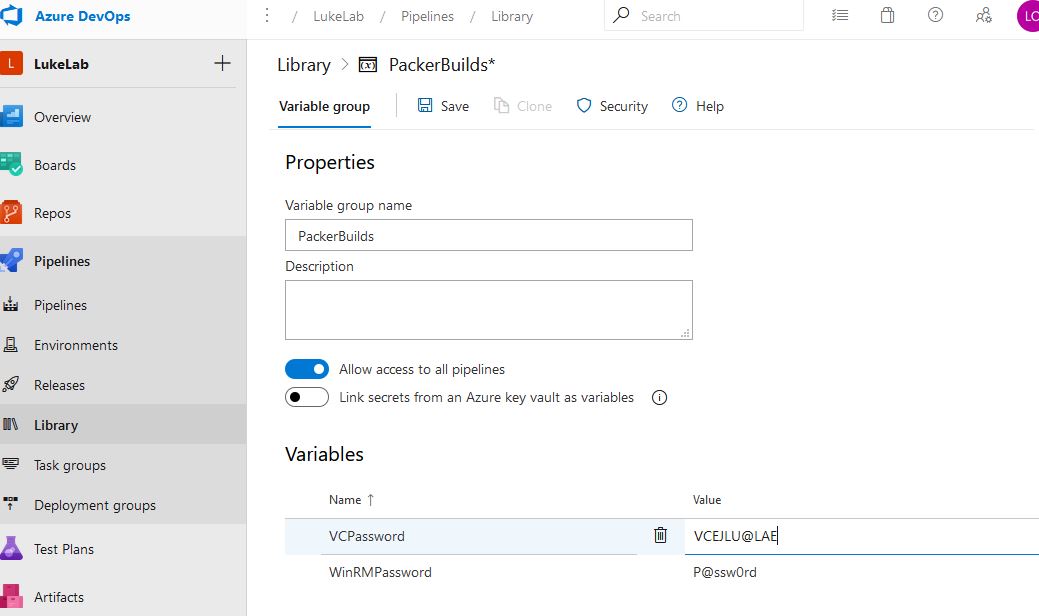Image resolution: width=1039 pixels, height=616 pixels.
Task: Click the Environments icon in sidebar
Action: [x=11, y=344]
